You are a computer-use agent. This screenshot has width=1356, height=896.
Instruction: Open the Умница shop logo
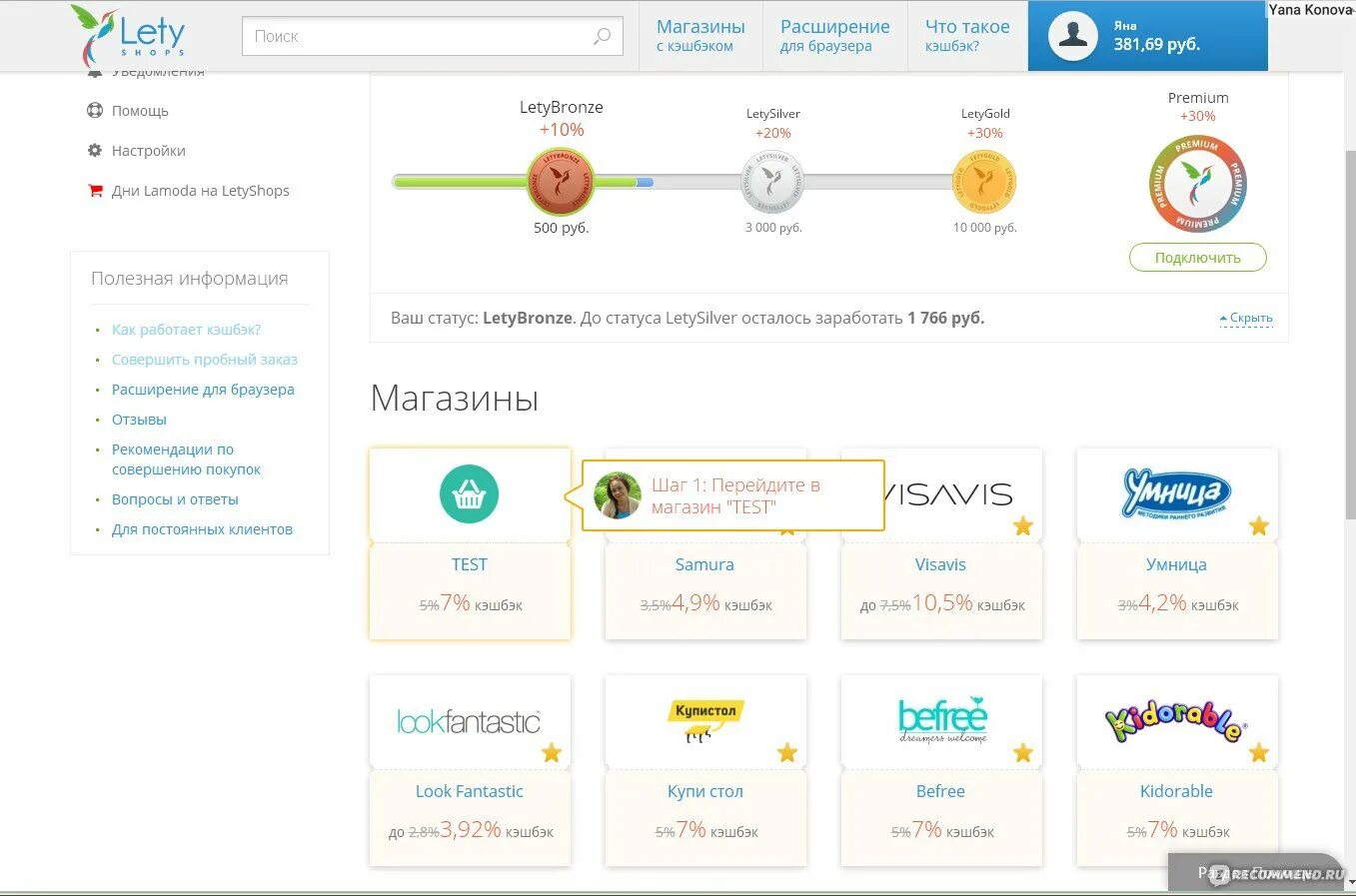click(x=1176, y=493)
